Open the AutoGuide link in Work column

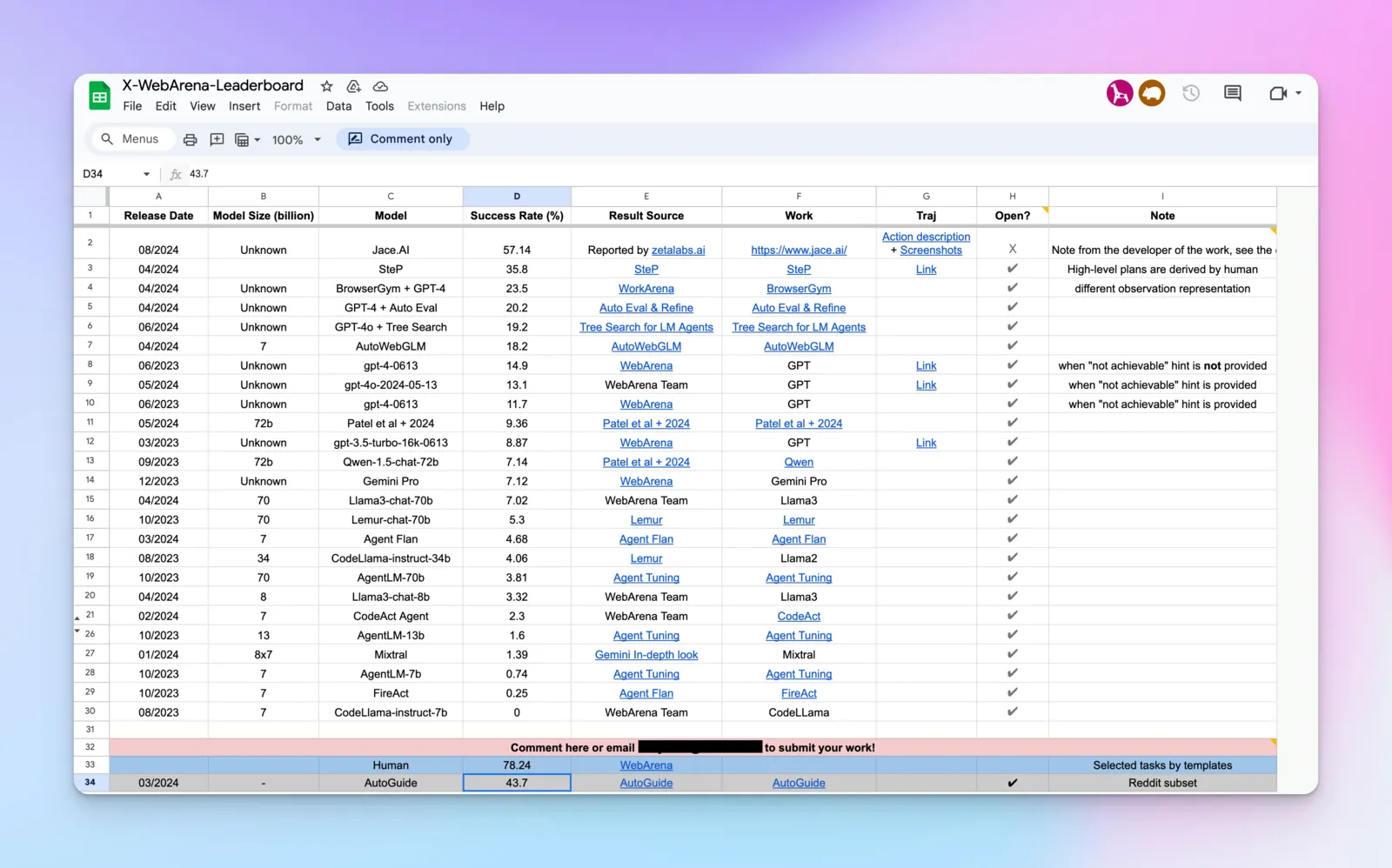point(799,783)
